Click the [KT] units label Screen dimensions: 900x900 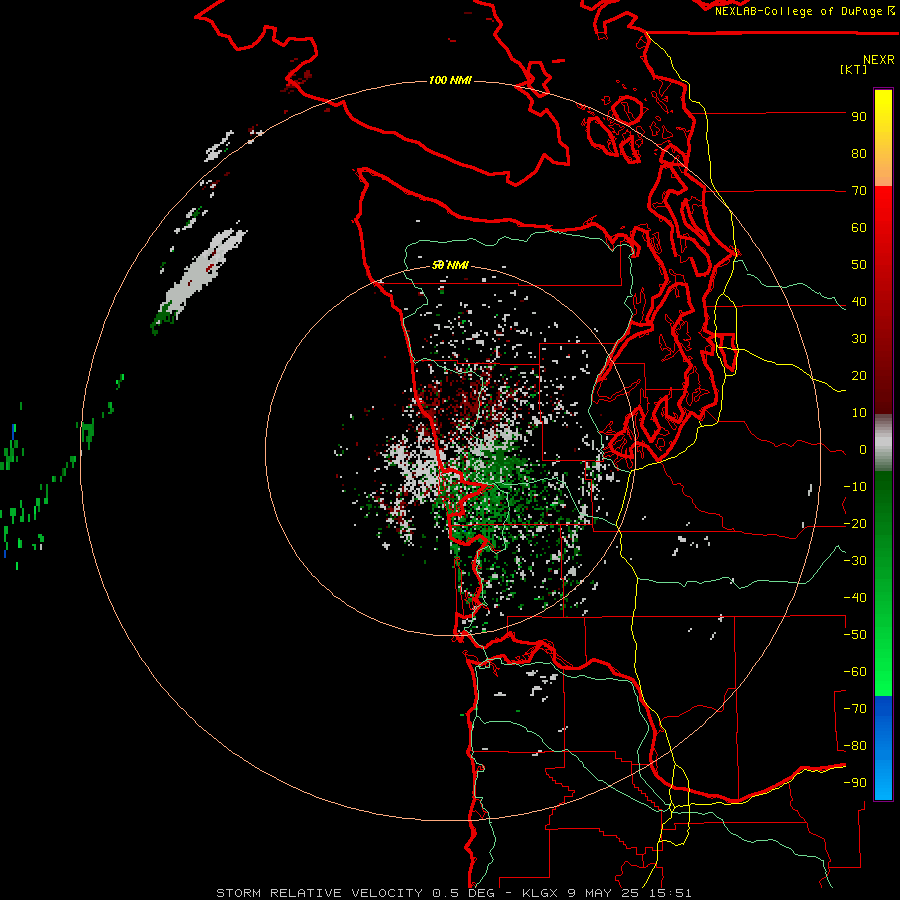coord(854,69)
